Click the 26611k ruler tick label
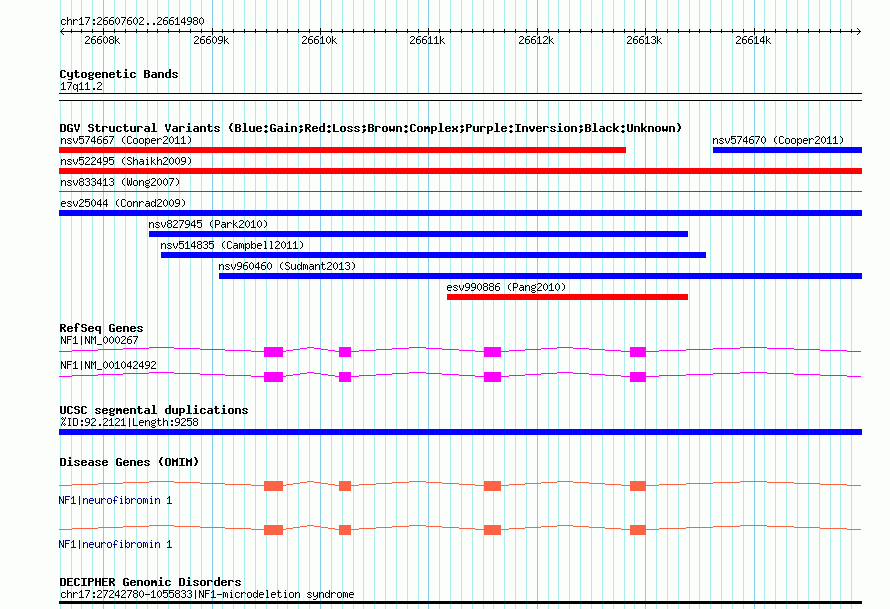Image resolution: width=890 pixels, height=609 pixels. click(427, 40)
